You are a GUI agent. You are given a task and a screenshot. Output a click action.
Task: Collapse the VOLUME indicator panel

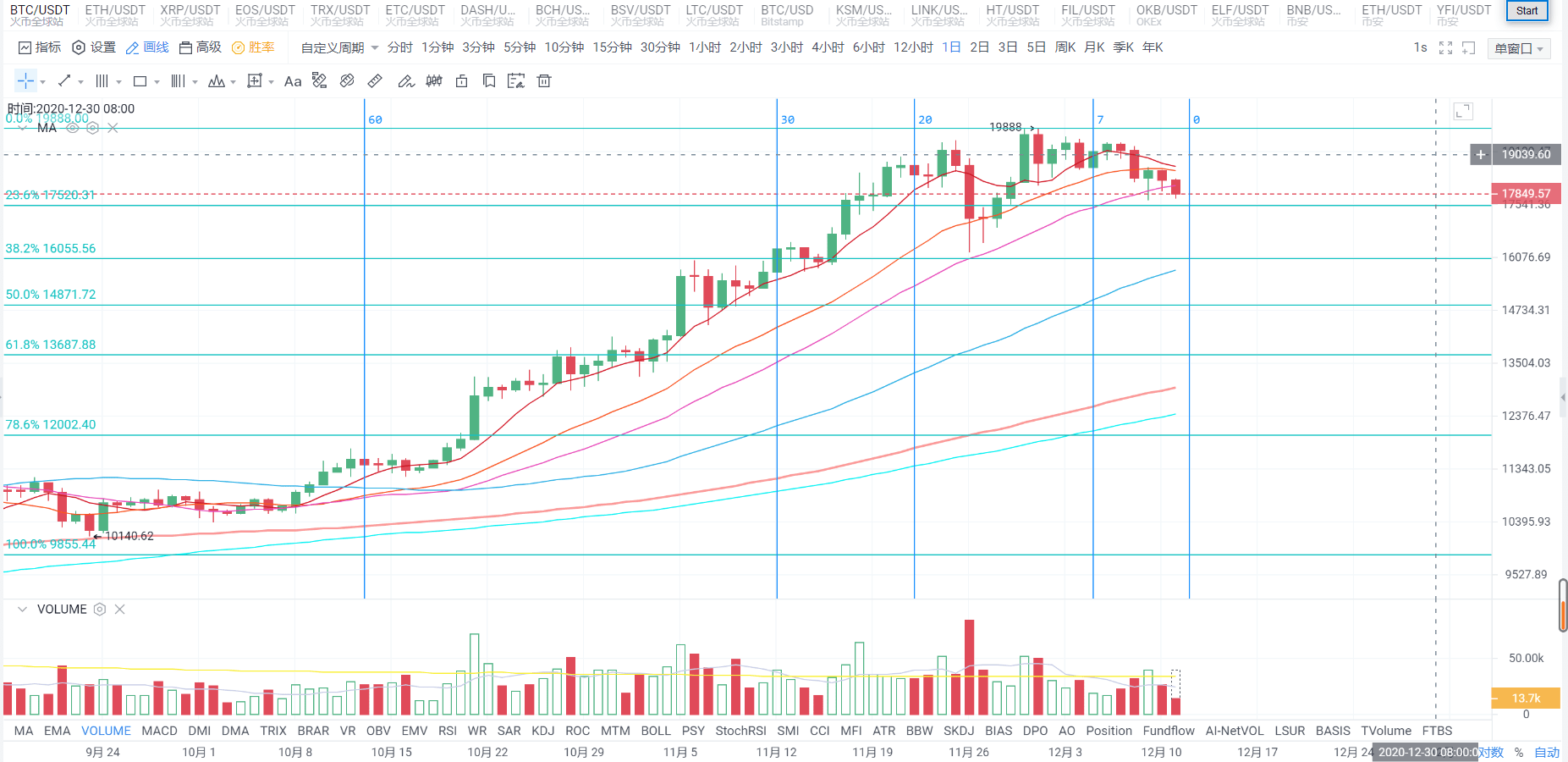click(x=22, y=610)
